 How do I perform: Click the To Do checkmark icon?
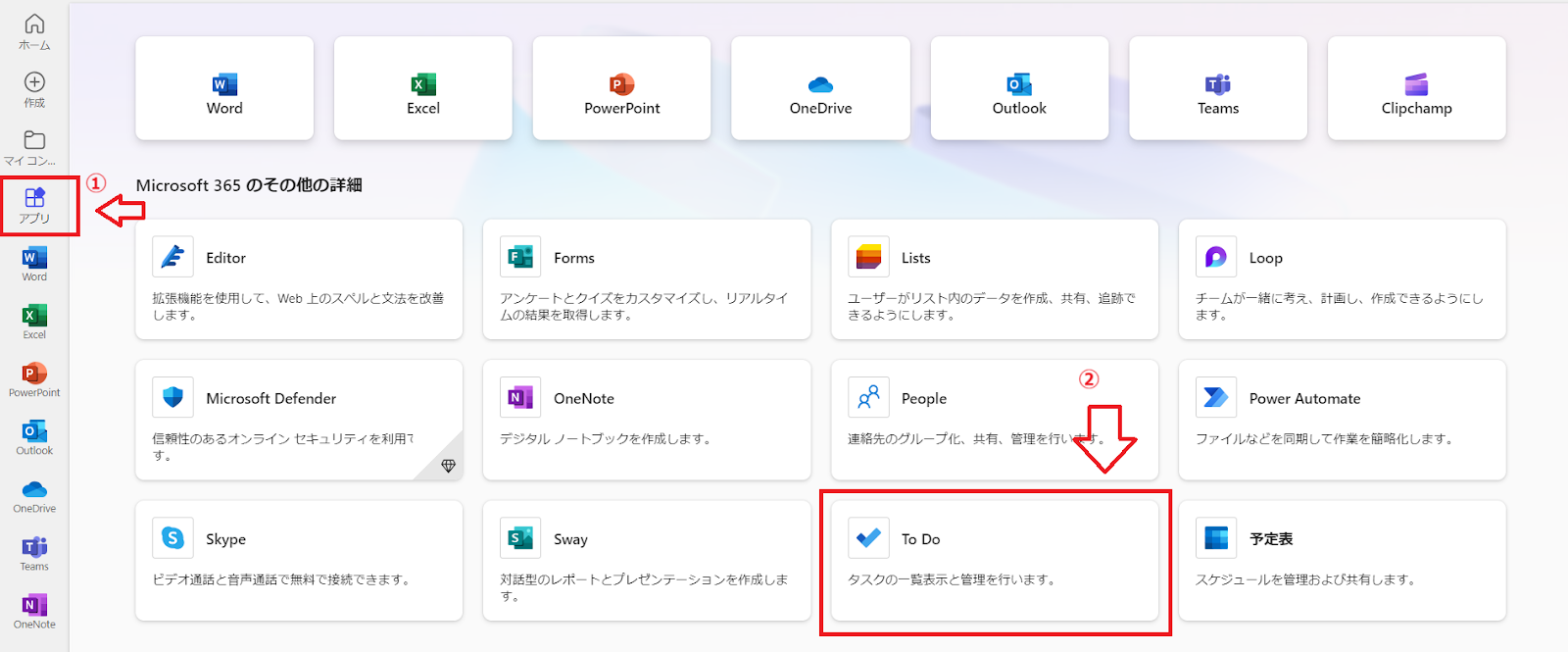click(868, 538)
